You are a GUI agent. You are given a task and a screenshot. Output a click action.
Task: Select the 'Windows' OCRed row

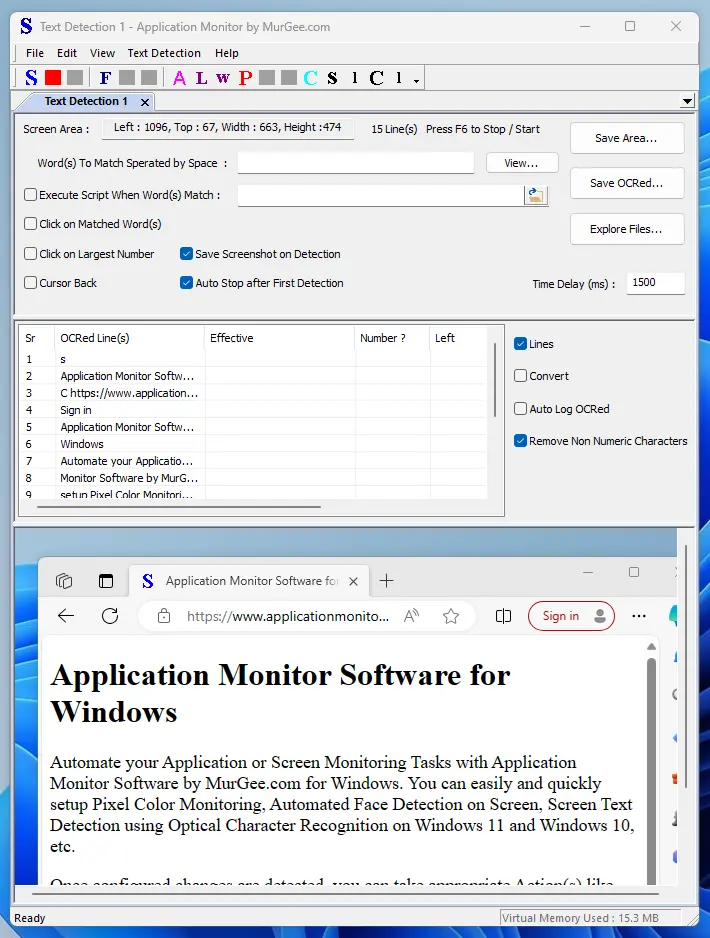[253, 444]
